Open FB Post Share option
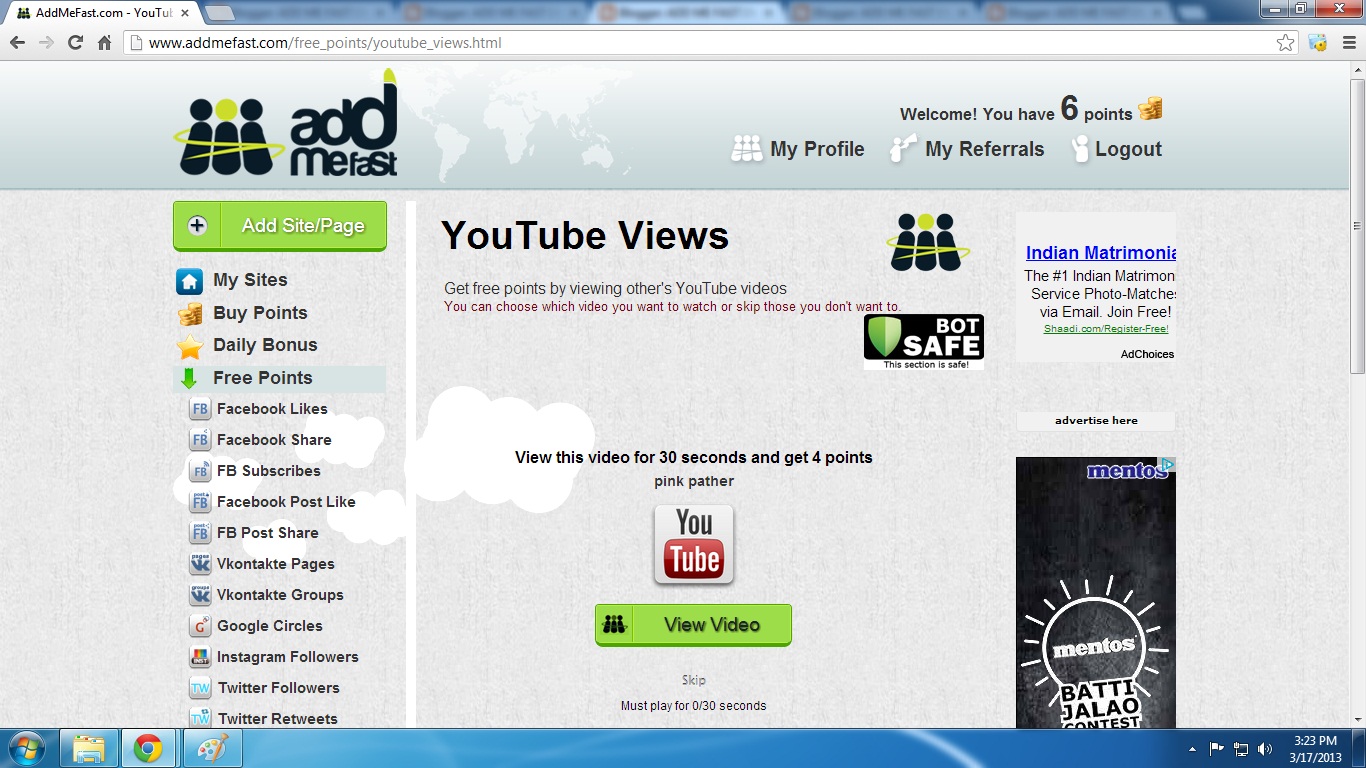Image resolution: width=1366 pixels, height=768 pixels. 267,533
